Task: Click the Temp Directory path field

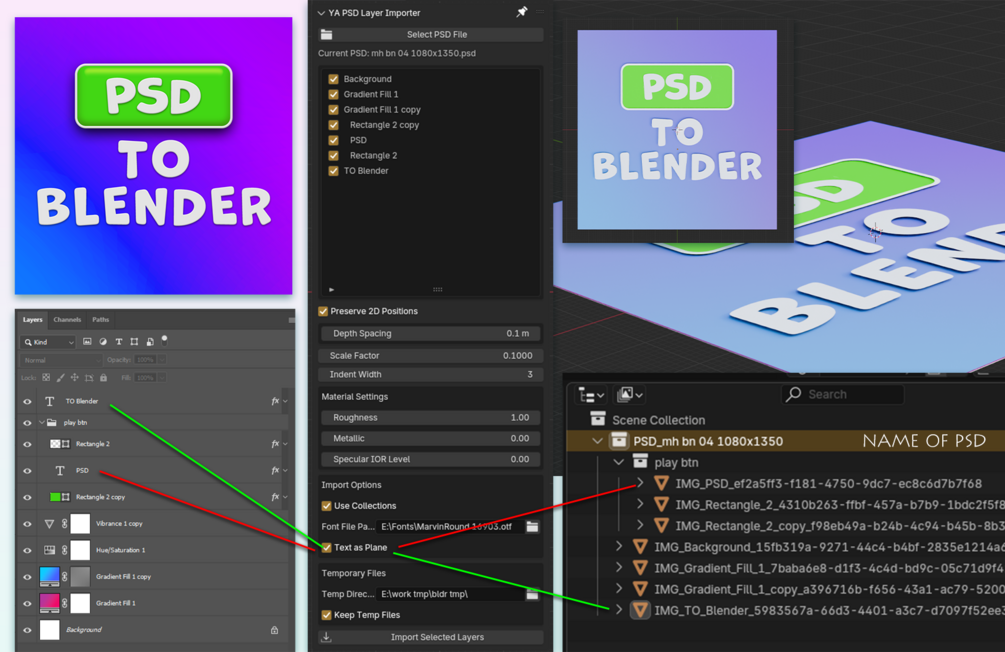Action: [x=451, y=594]
